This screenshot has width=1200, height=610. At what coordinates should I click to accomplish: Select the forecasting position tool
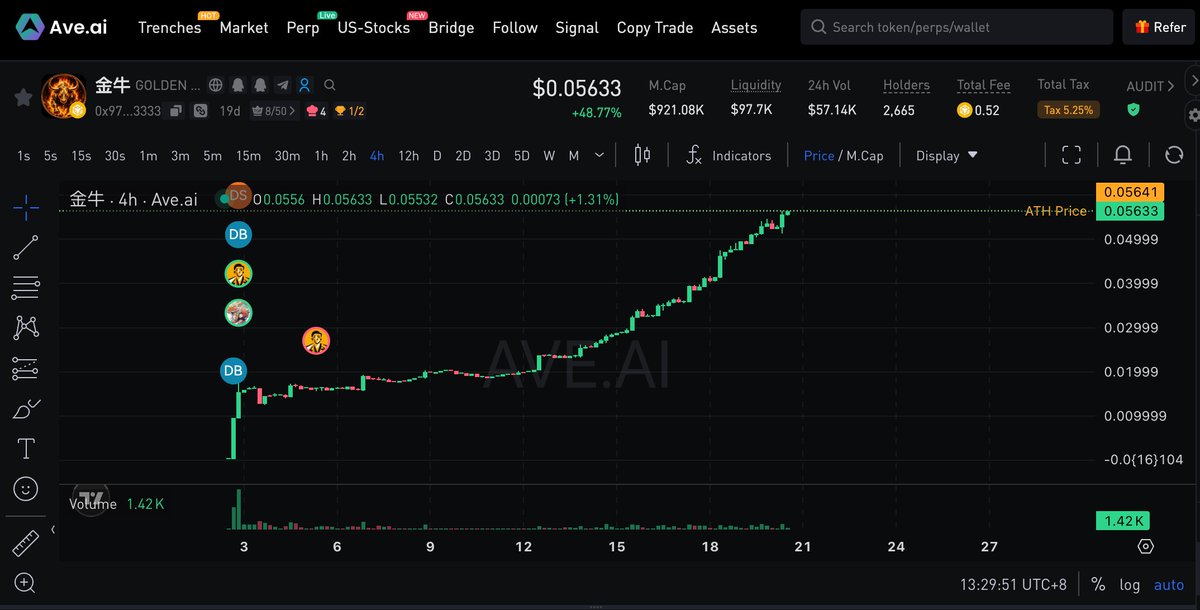click(26, 368)
